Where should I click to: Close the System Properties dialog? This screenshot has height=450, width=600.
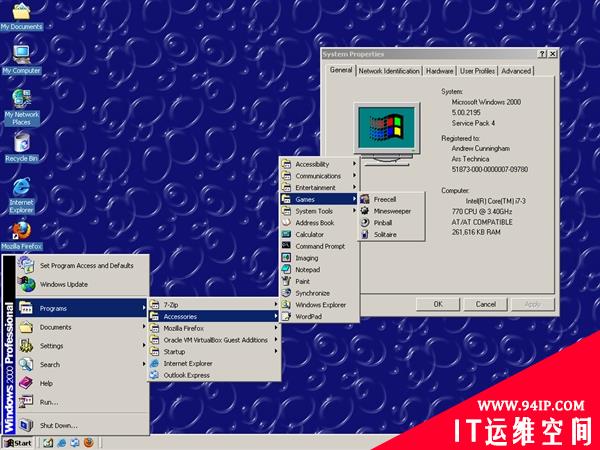tap(553, 54)
